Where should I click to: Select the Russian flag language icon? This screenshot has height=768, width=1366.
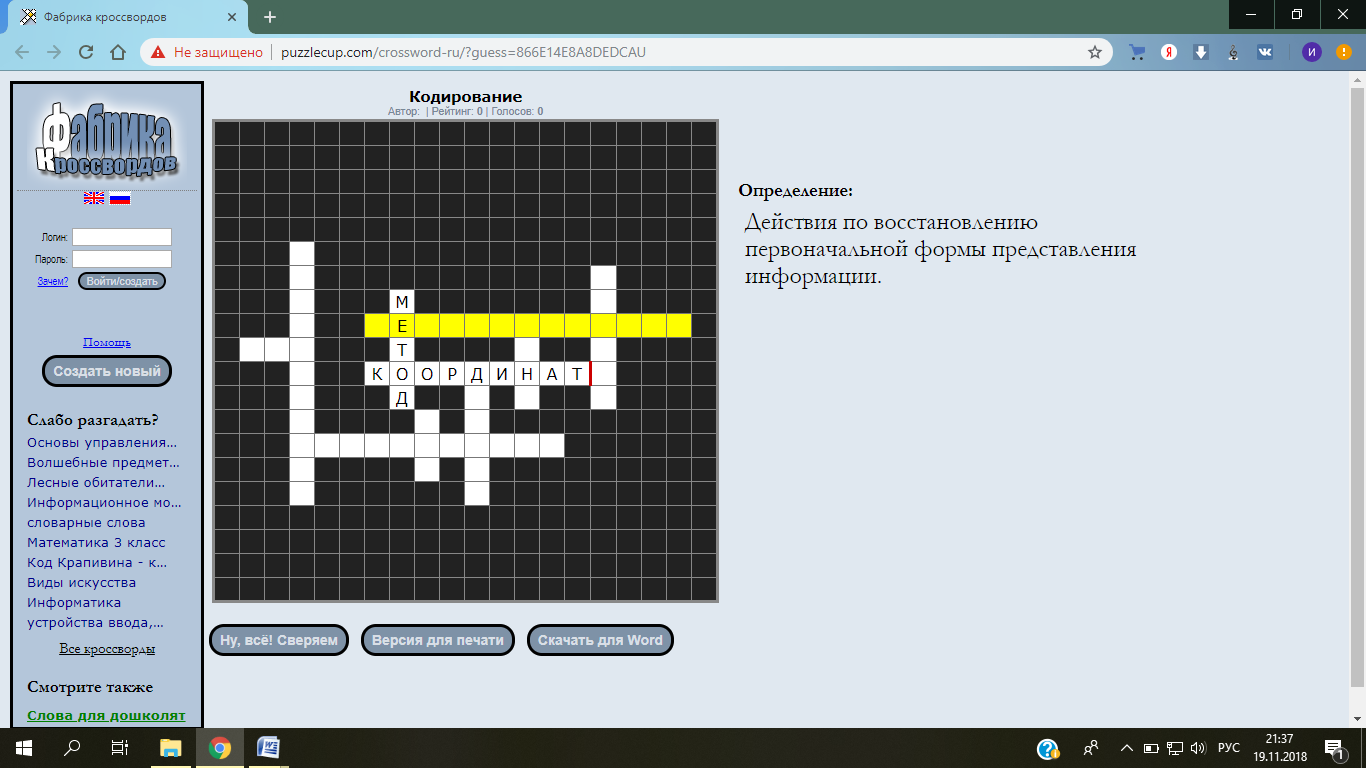click(x=120, y=198)
